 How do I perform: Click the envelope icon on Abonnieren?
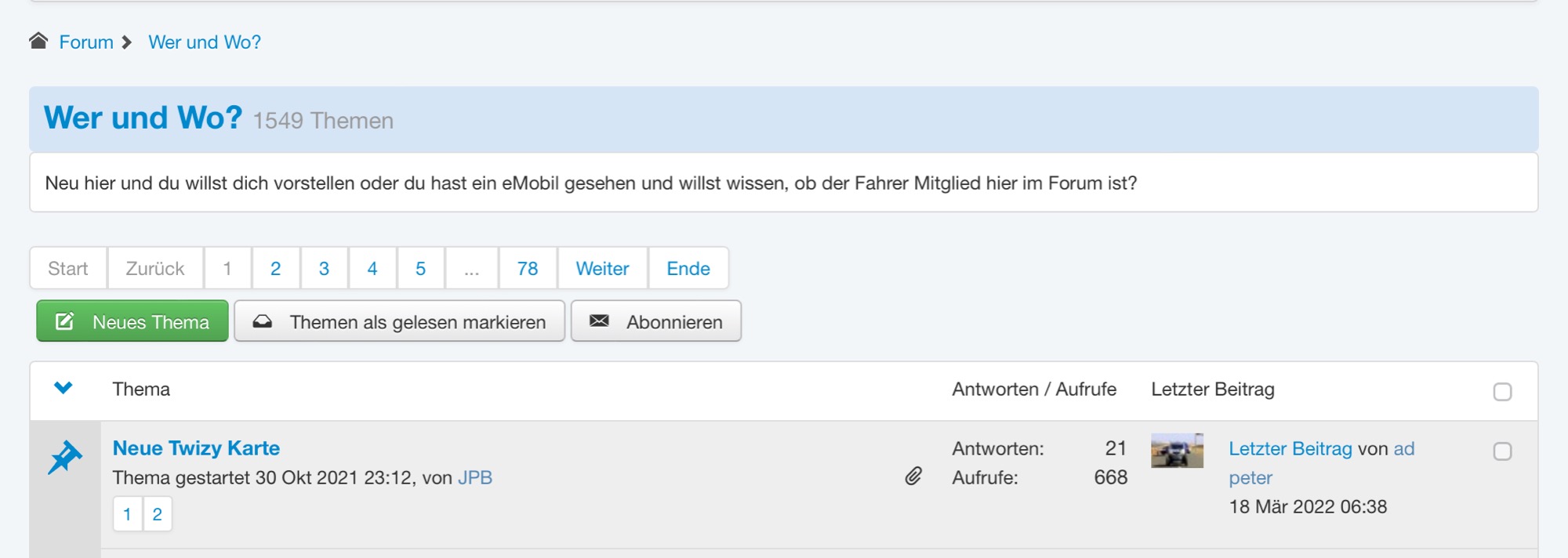pos(599,321)
